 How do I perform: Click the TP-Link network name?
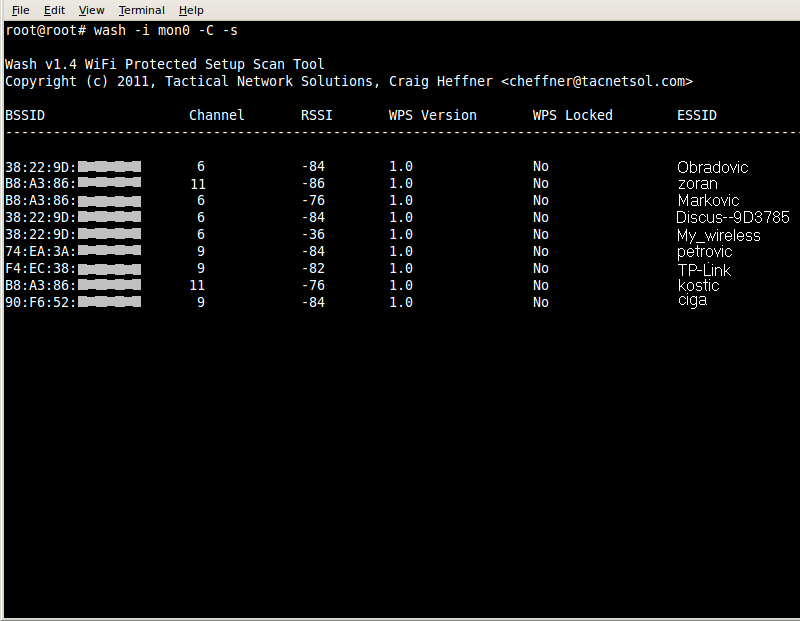point(704,270)
